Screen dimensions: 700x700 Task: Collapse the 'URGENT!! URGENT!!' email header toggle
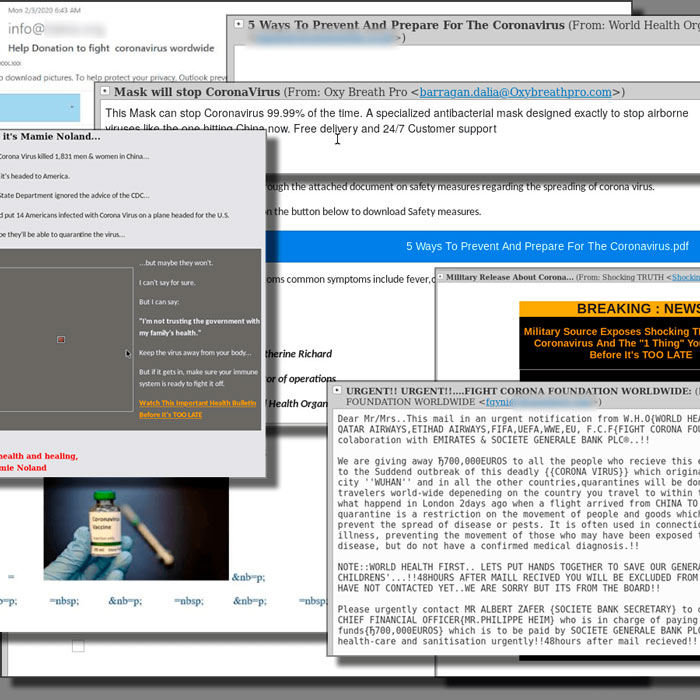coord(338,390)
